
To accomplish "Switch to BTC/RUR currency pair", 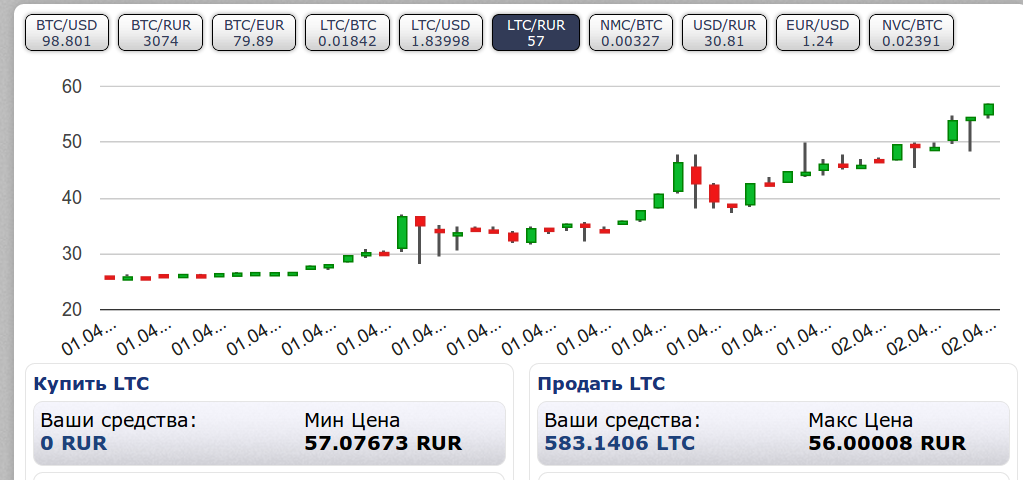I will [x=160, y=33].
